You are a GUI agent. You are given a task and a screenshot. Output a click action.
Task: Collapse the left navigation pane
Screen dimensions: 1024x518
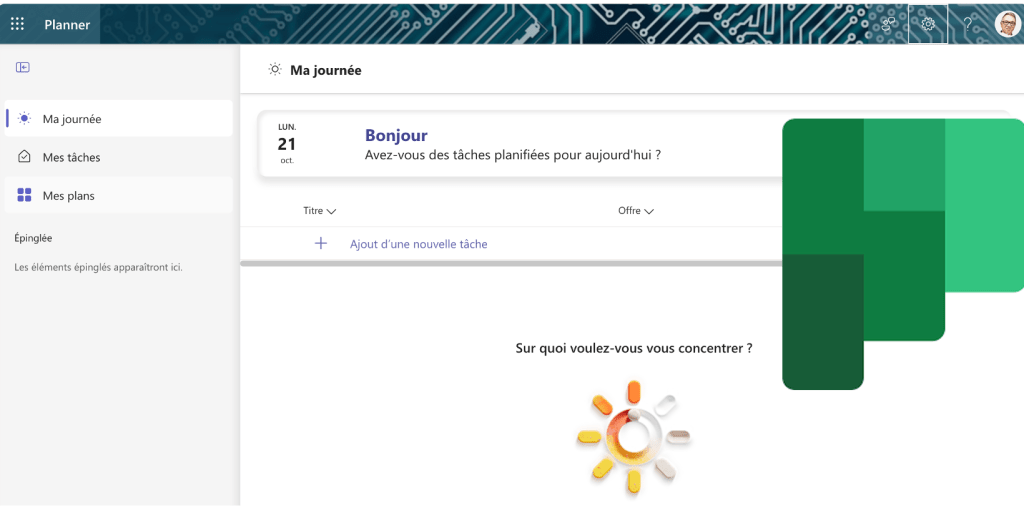coord(23,67)
